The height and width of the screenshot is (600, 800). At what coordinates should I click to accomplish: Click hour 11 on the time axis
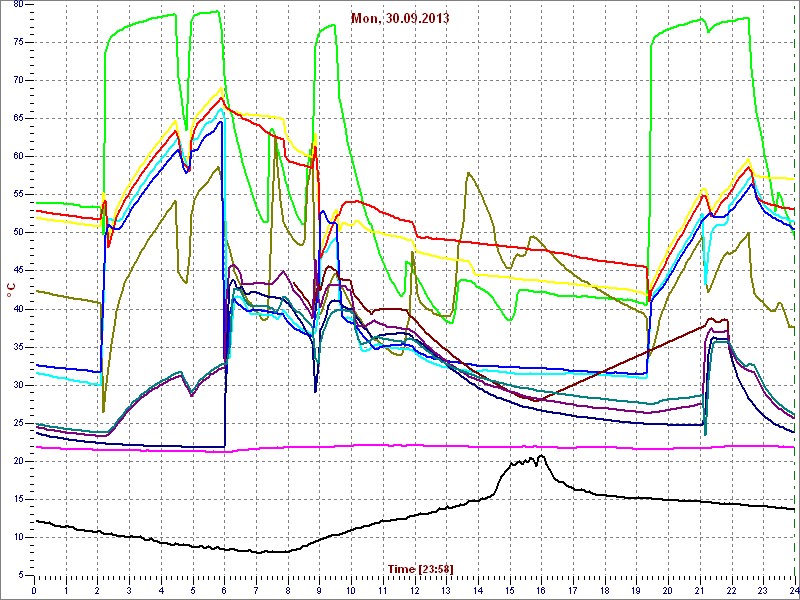pyautogui.click(x=383, y=590)
